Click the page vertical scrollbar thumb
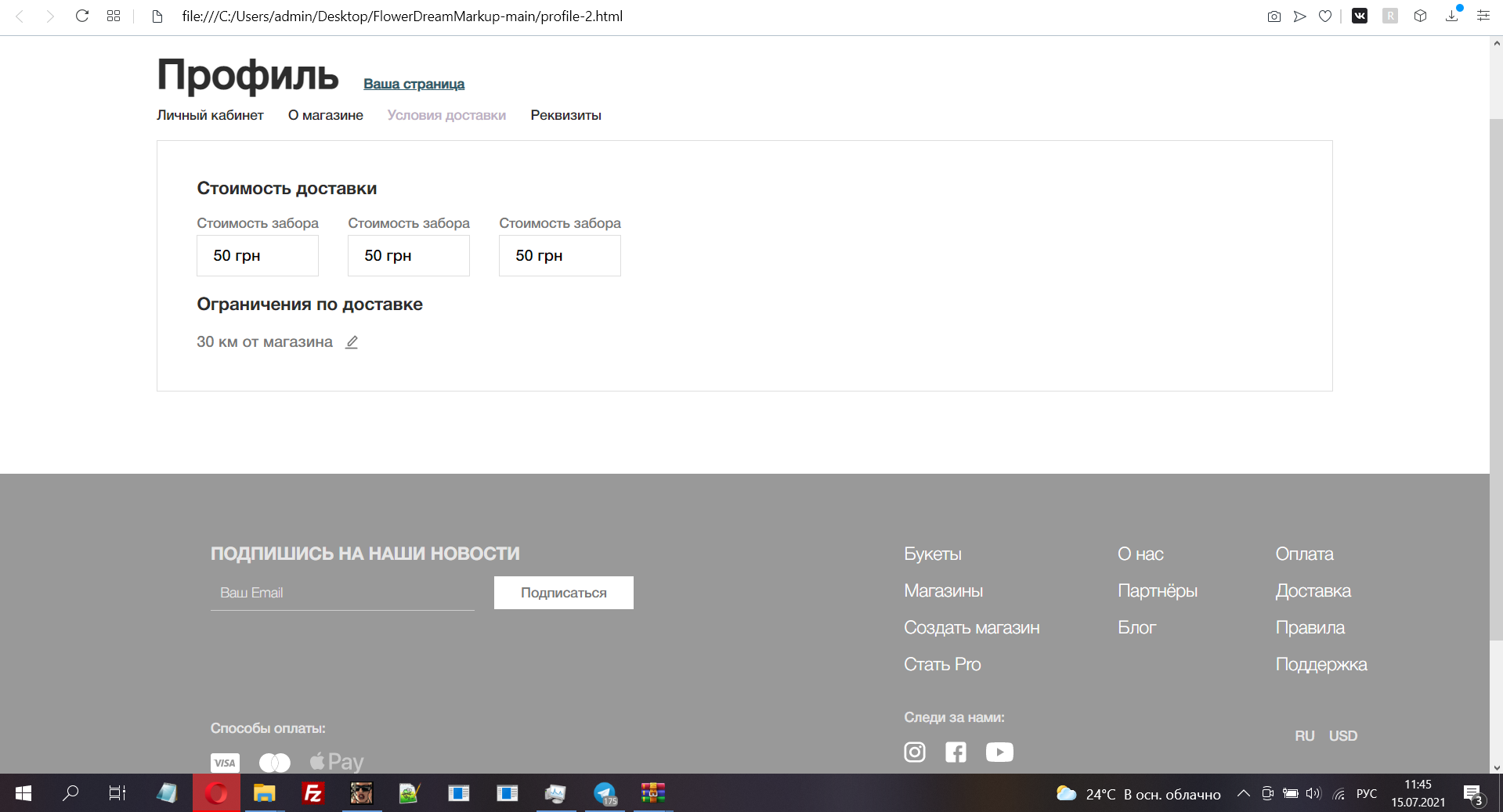This screenshot has width=1503, height=812. click(1496, 380)
